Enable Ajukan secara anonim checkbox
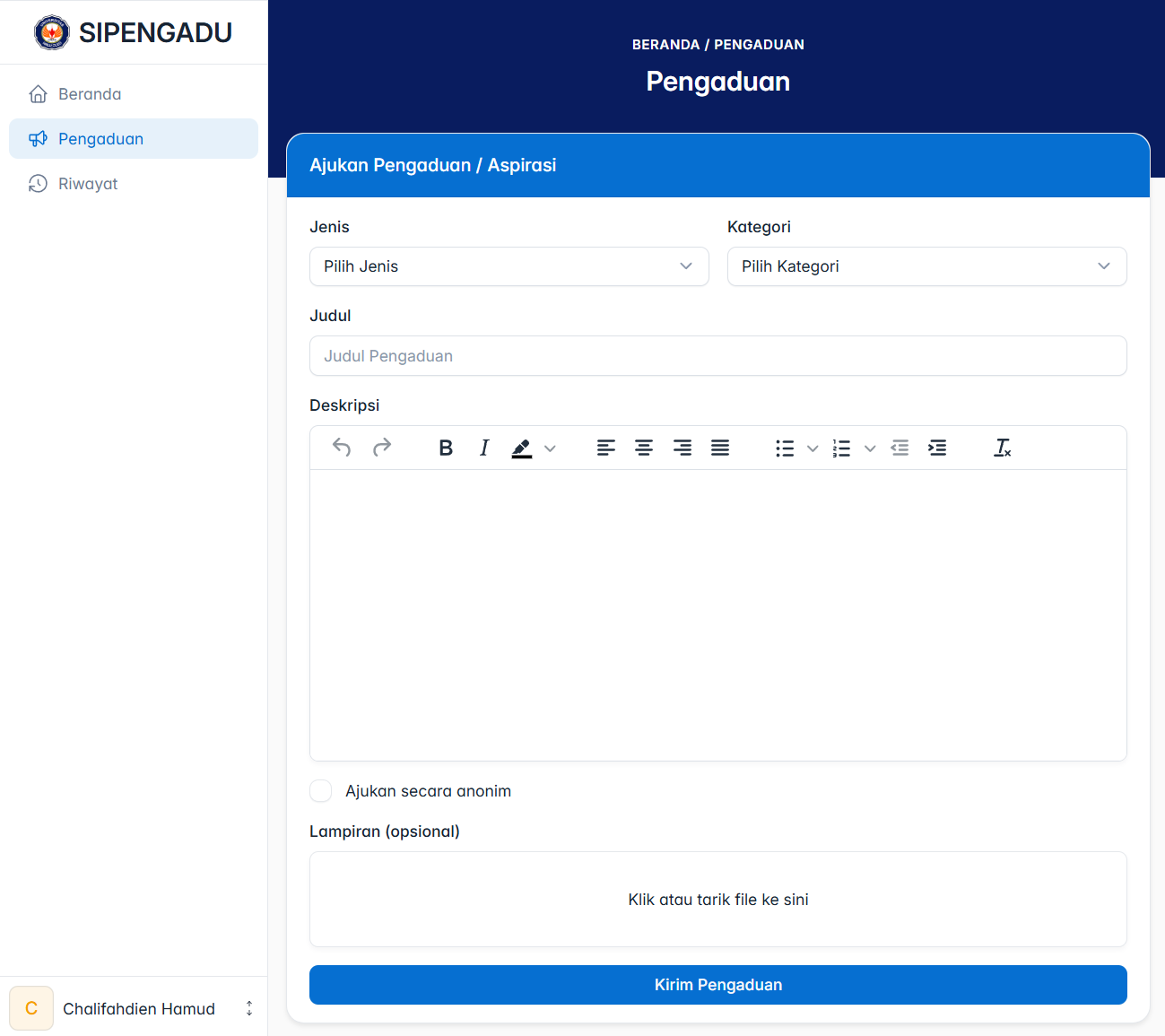 (x=321, y=791)
